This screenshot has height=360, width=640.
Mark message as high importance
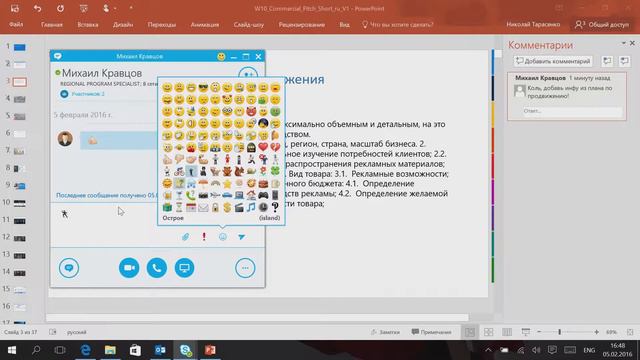[204, 237]
